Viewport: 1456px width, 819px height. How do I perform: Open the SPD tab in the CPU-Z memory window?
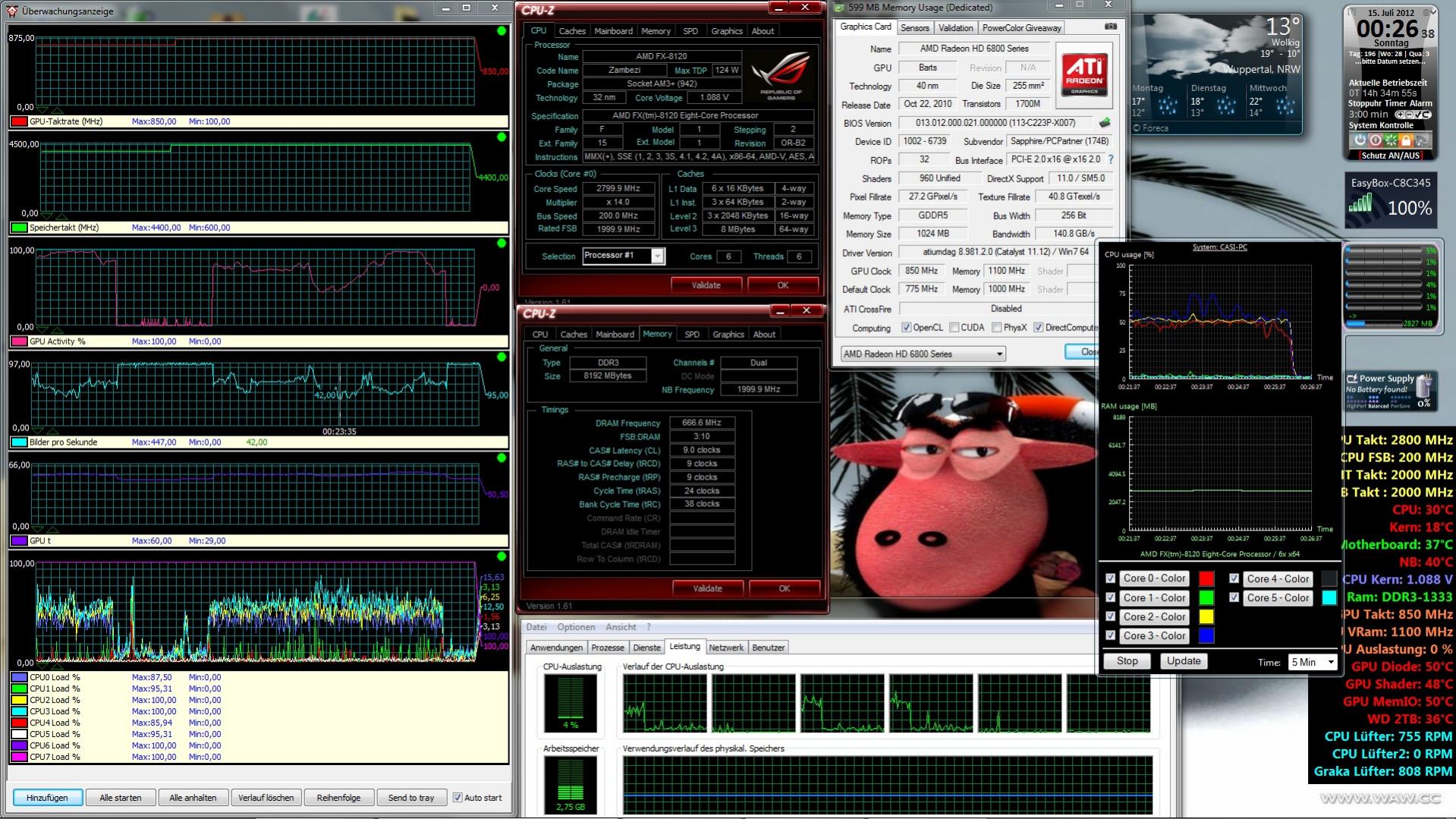pyautogui.click(x=692, y=334)
